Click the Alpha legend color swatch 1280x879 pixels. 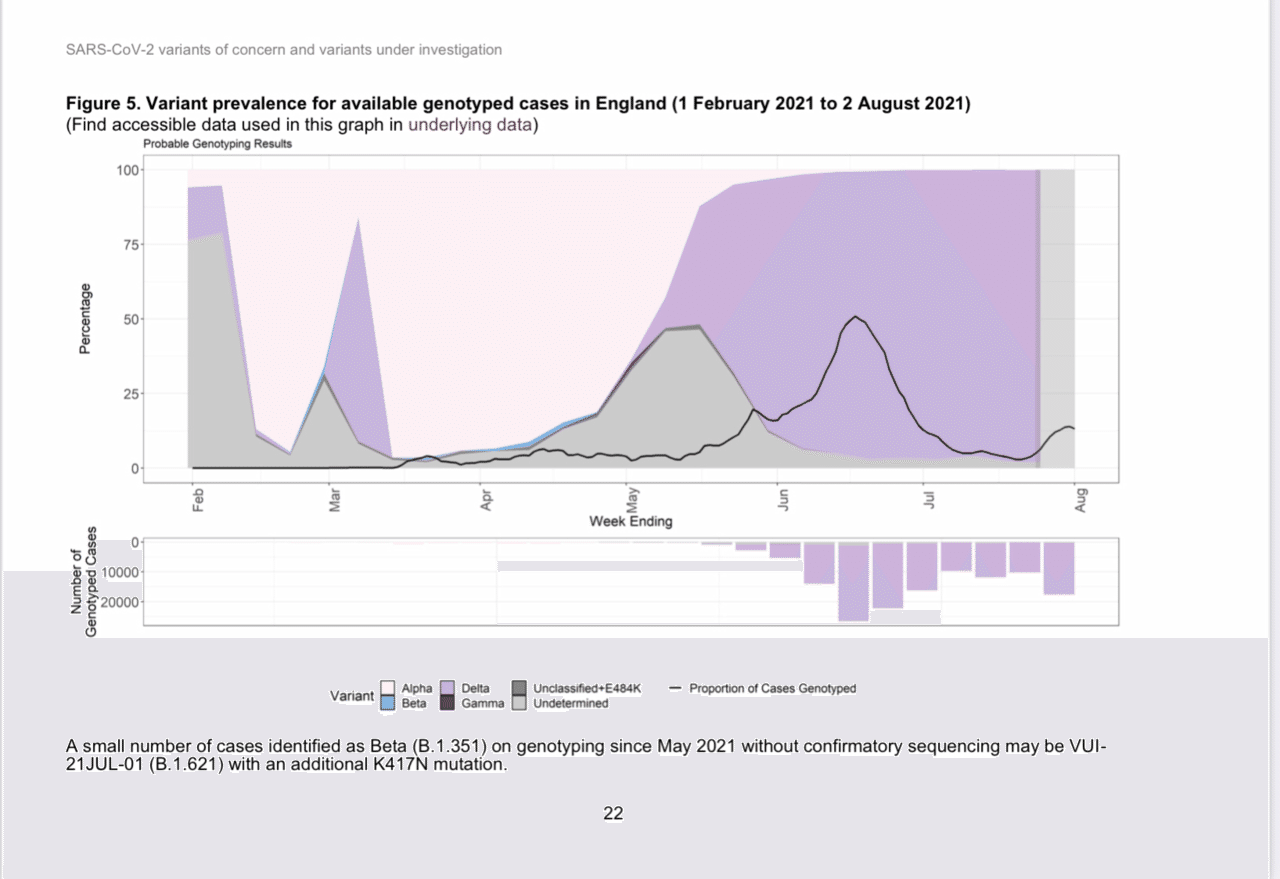(x=389, y=688)
